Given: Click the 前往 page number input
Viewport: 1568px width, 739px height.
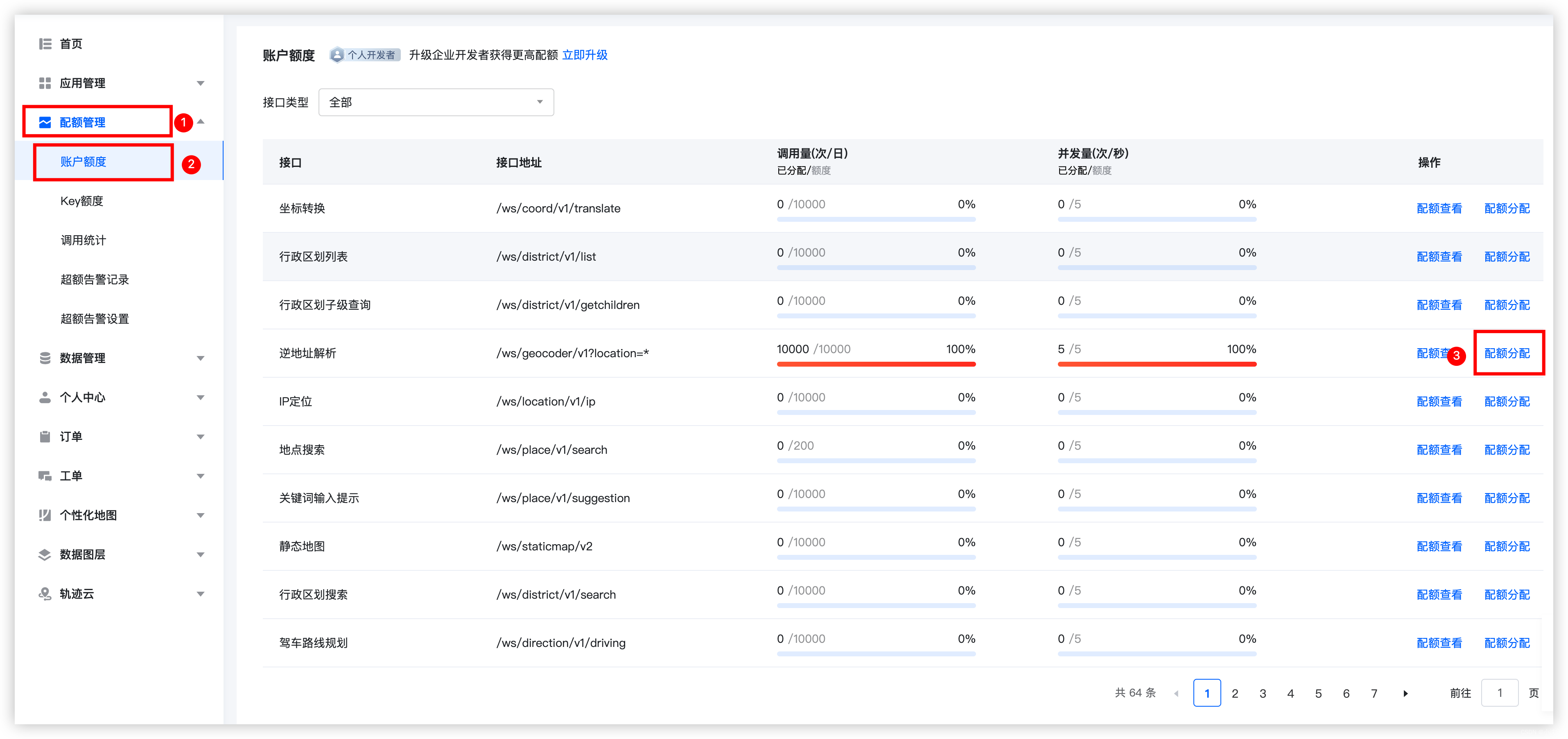Looking at the screenshot, I should pyautogui.click(x=1499, y=694).
